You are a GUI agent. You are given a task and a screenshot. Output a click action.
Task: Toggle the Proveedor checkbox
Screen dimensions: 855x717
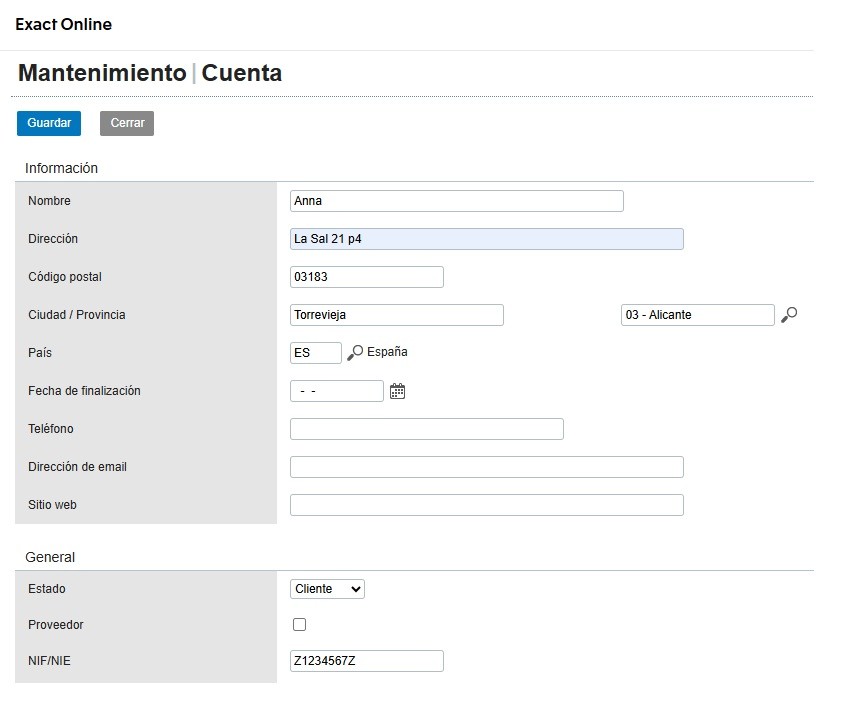(299, 625)
